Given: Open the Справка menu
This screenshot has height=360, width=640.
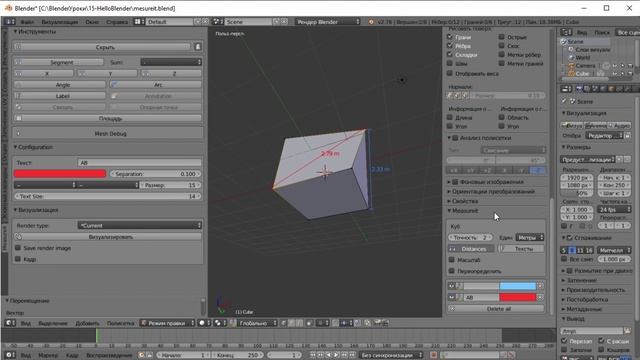Looking at the screenshot, I should coord(117,22).
